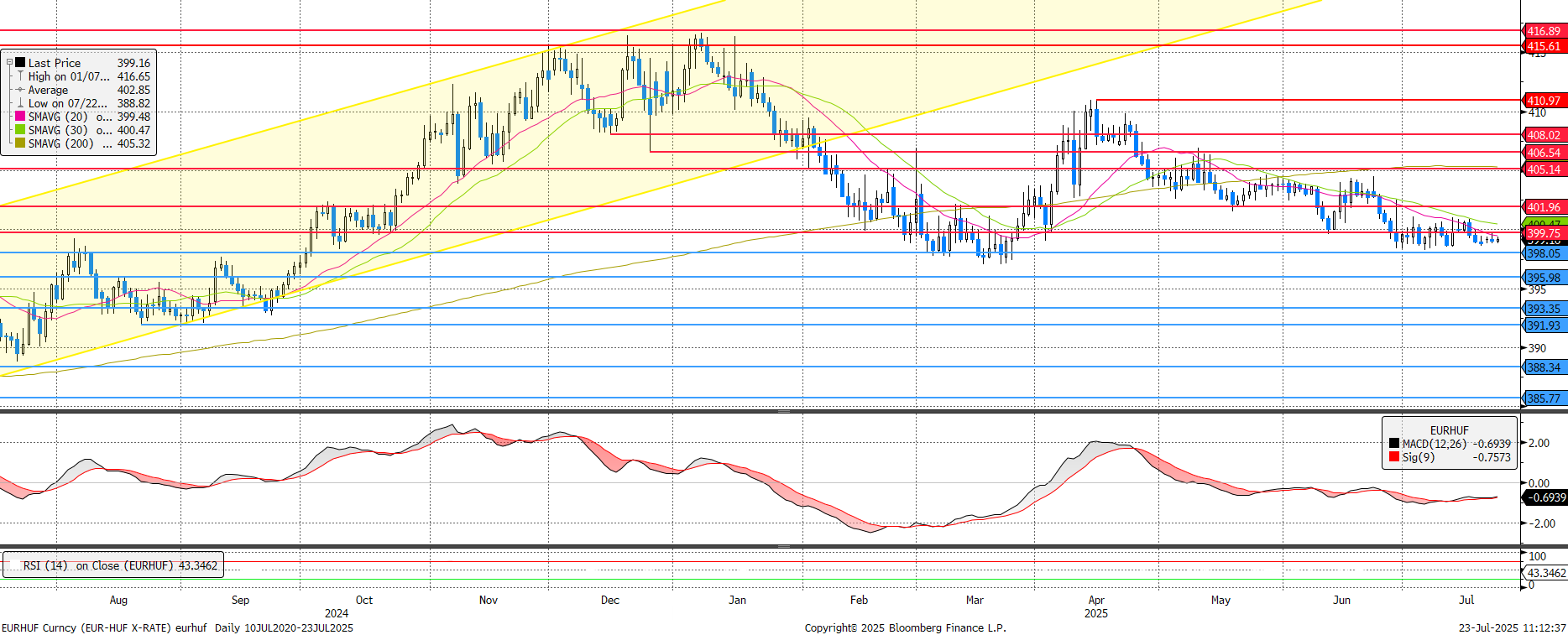The height and width of the screenshot is (635, 1568).
Task: Select the 410.97 red level label
Action: click(x=1544, y=101)
